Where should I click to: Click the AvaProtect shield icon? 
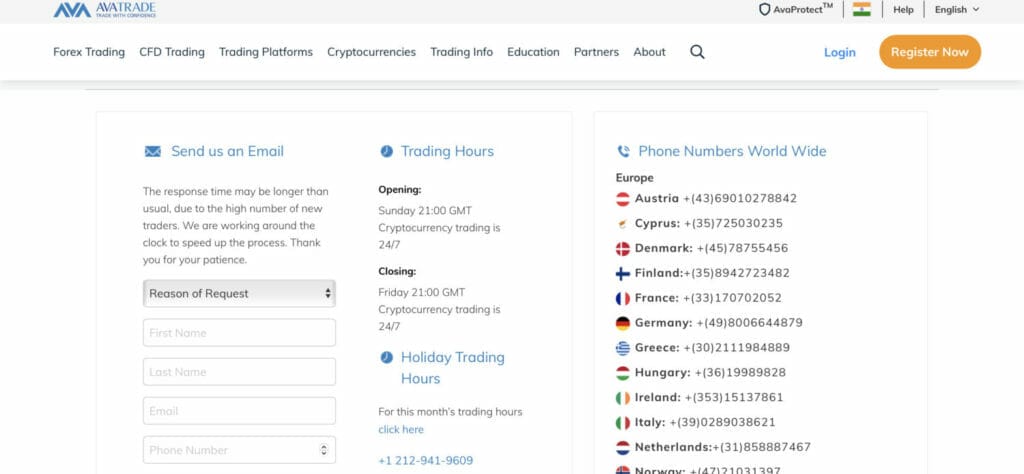pyautogui.click(x=764, y=10)
